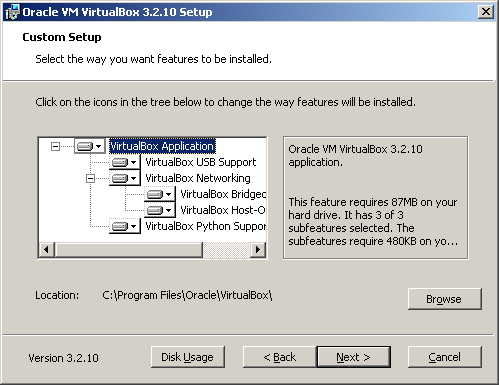Screen dimensions: 499x385
Task: Open VirtualBox Application feature drive icon
Action: [x=89, y=146]
